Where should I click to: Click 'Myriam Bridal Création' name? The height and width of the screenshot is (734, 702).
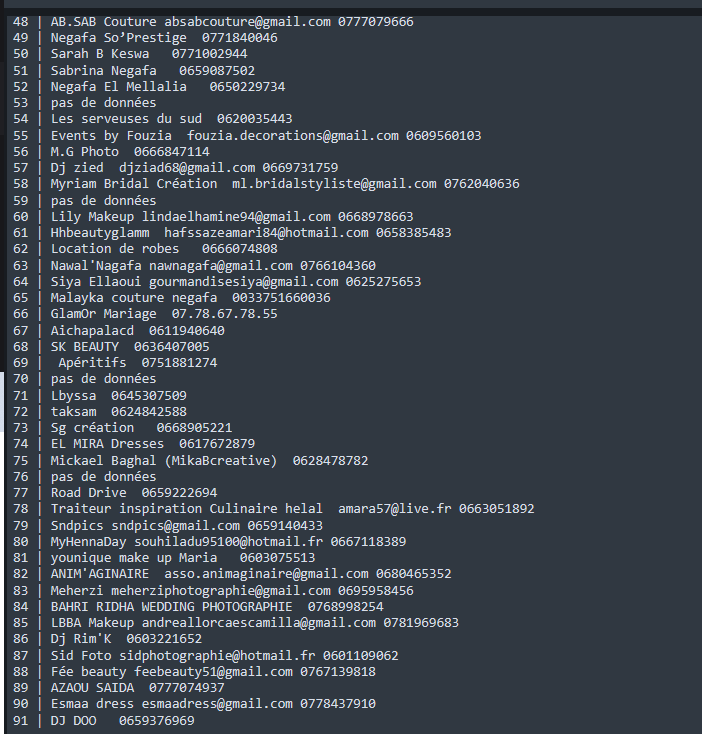point(134,184)
